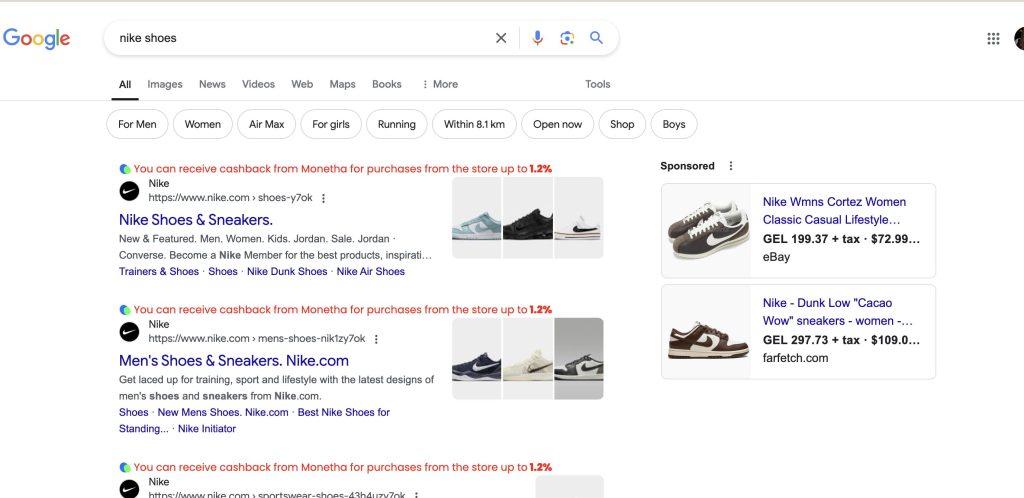Open the Google apps grid
This screenshot has width=1024, height=498.
pos(993,39)
